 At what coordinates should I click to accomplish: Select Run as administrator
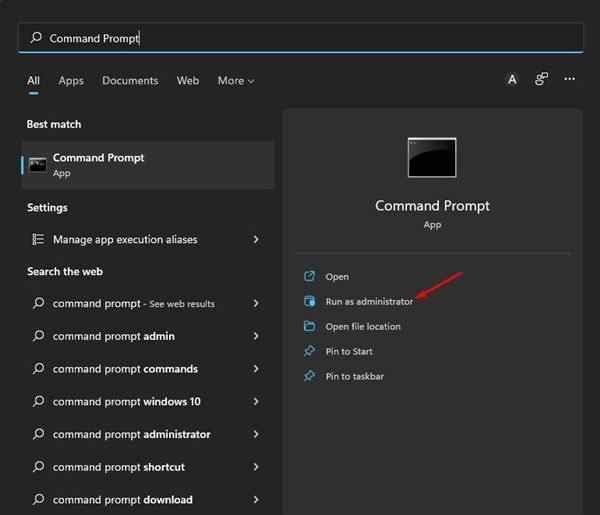[369, 302]
